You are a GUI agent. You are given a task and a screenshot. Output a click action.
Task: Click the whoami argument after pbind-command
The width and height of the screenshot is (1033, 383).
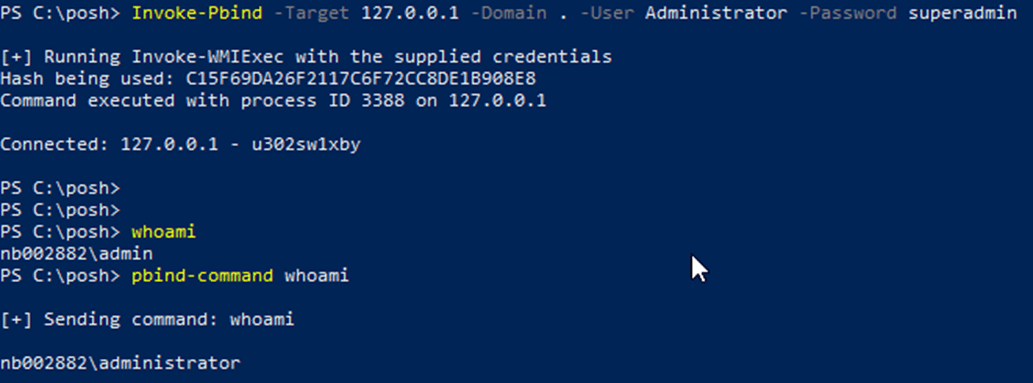coord(316,276)
